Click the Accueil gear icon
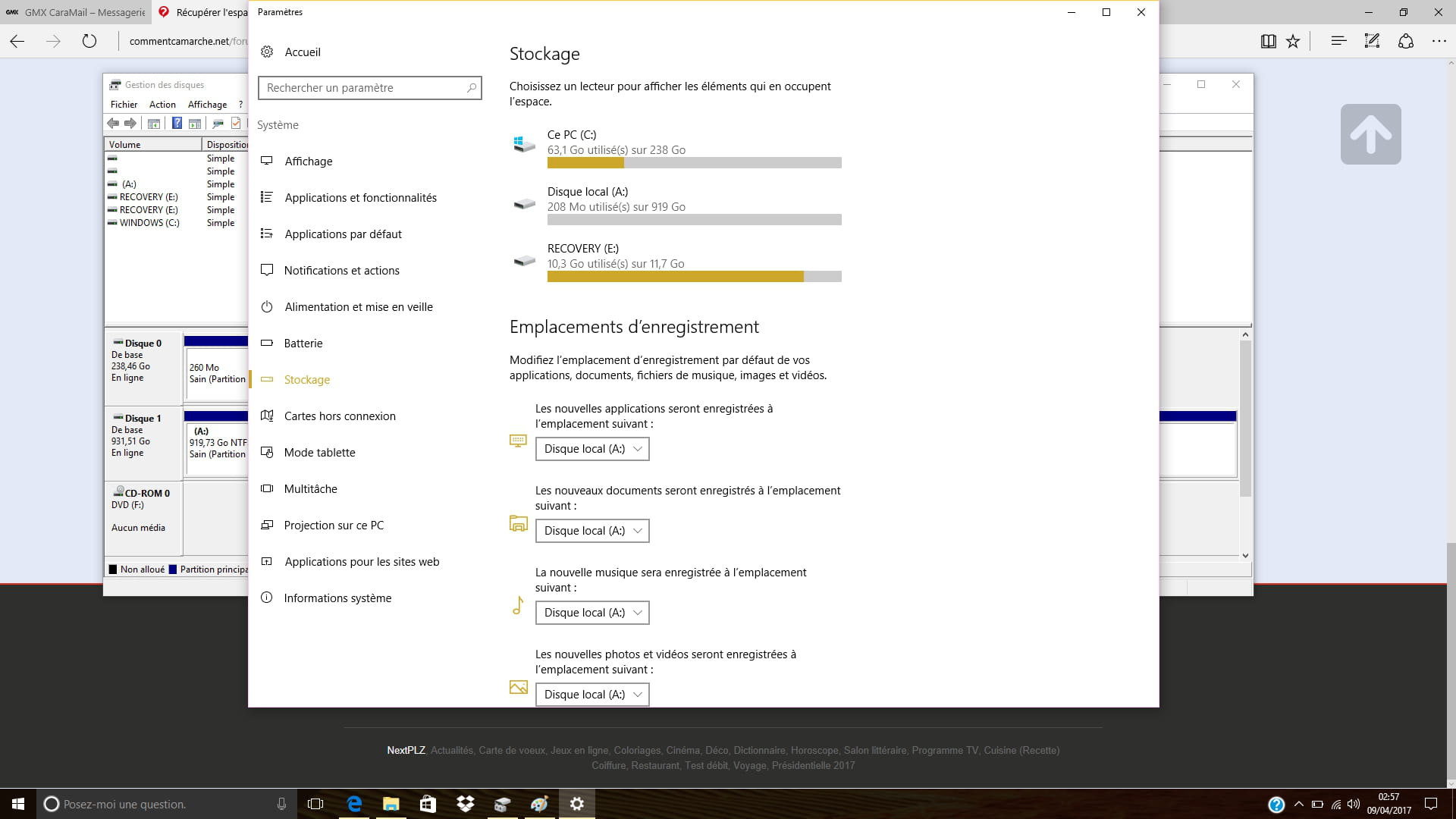This screenshot has width=1456, height=819. pyautogui.click(x=267, y=52)
